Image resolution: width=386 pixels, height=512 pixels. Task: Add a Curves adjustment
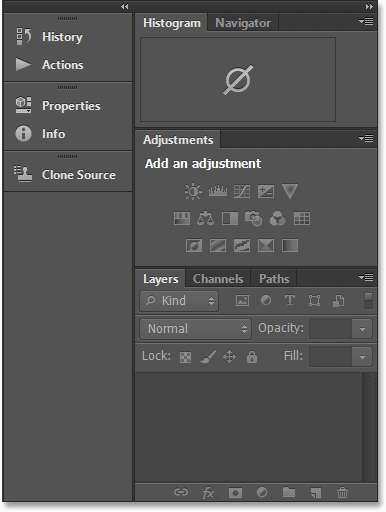(242, 191)
